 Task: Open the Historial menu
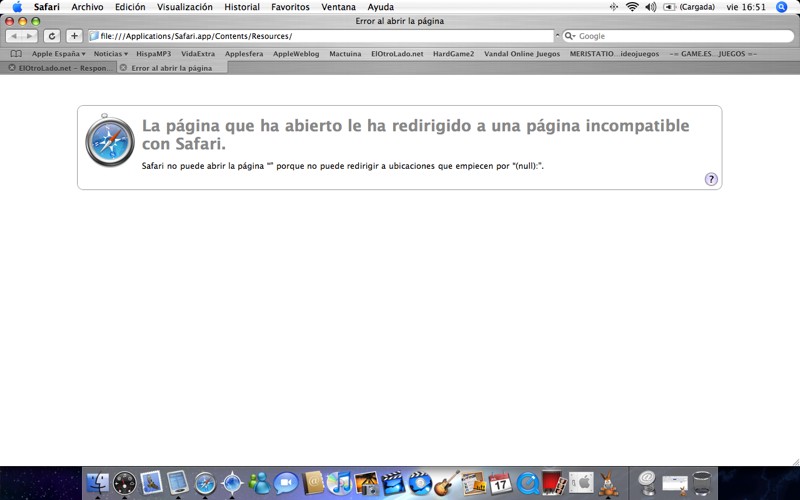tap(242, 7)
